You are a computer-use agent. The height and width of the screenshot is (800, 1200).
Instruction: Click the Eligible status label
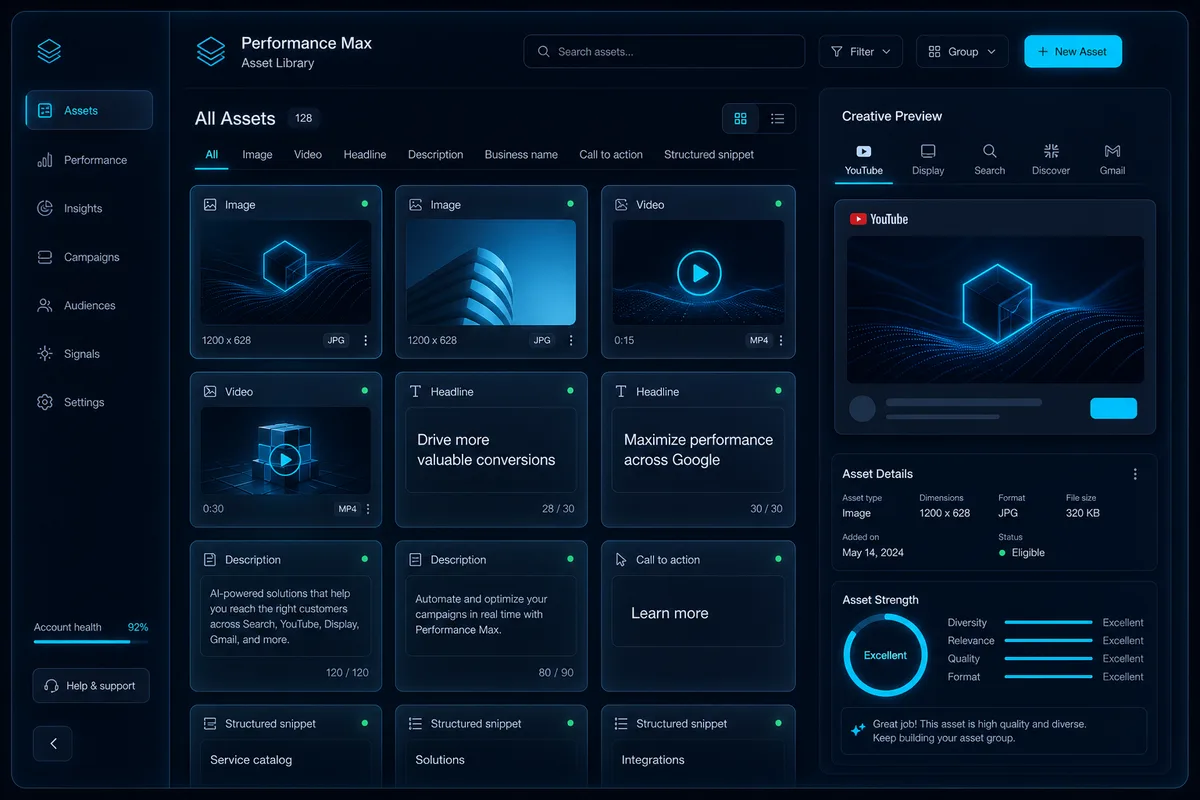(x=1028, y=552)
